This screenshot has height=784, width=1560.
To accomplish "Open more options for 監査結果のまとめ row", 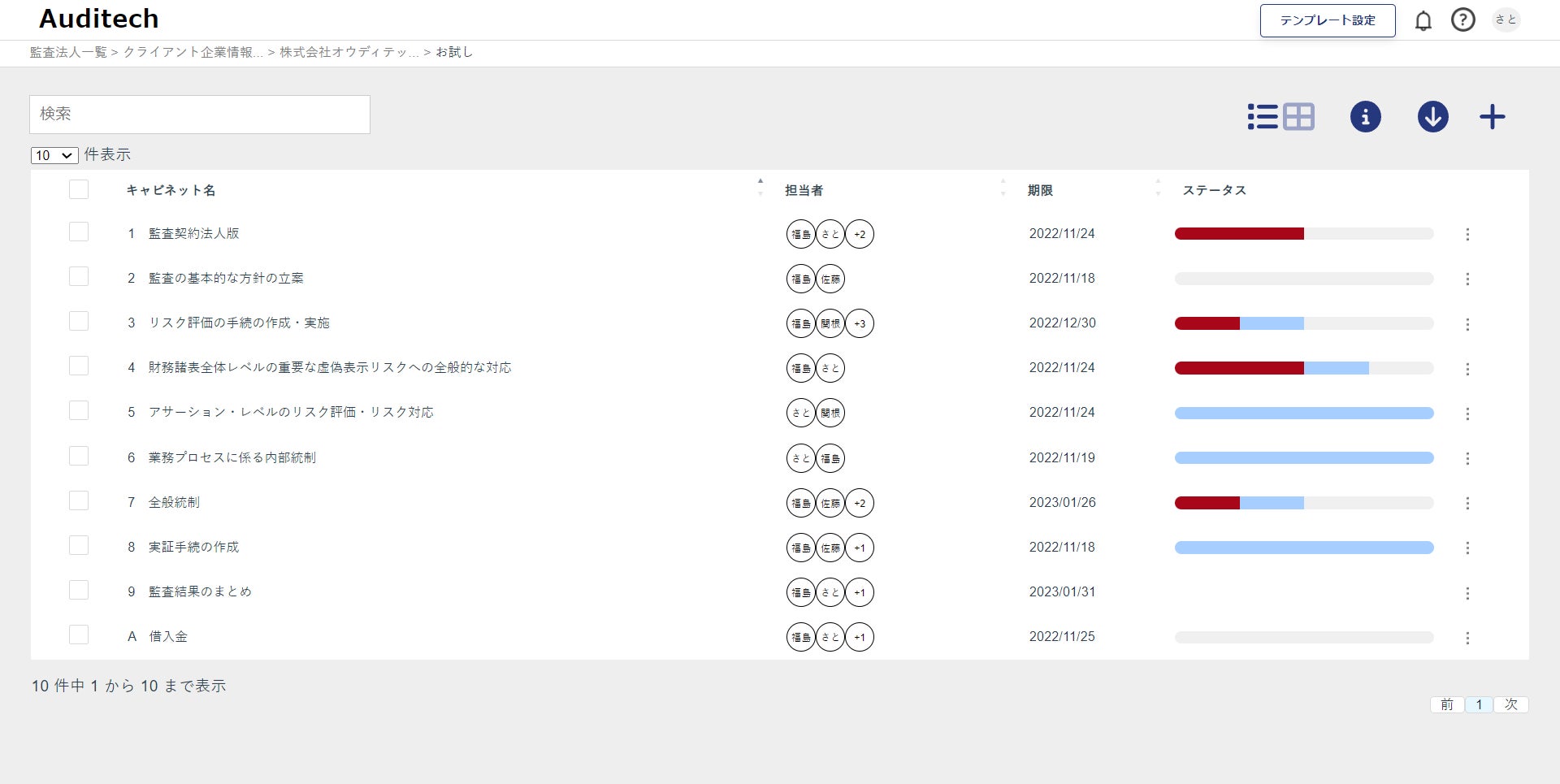I will click(1467, 593).
